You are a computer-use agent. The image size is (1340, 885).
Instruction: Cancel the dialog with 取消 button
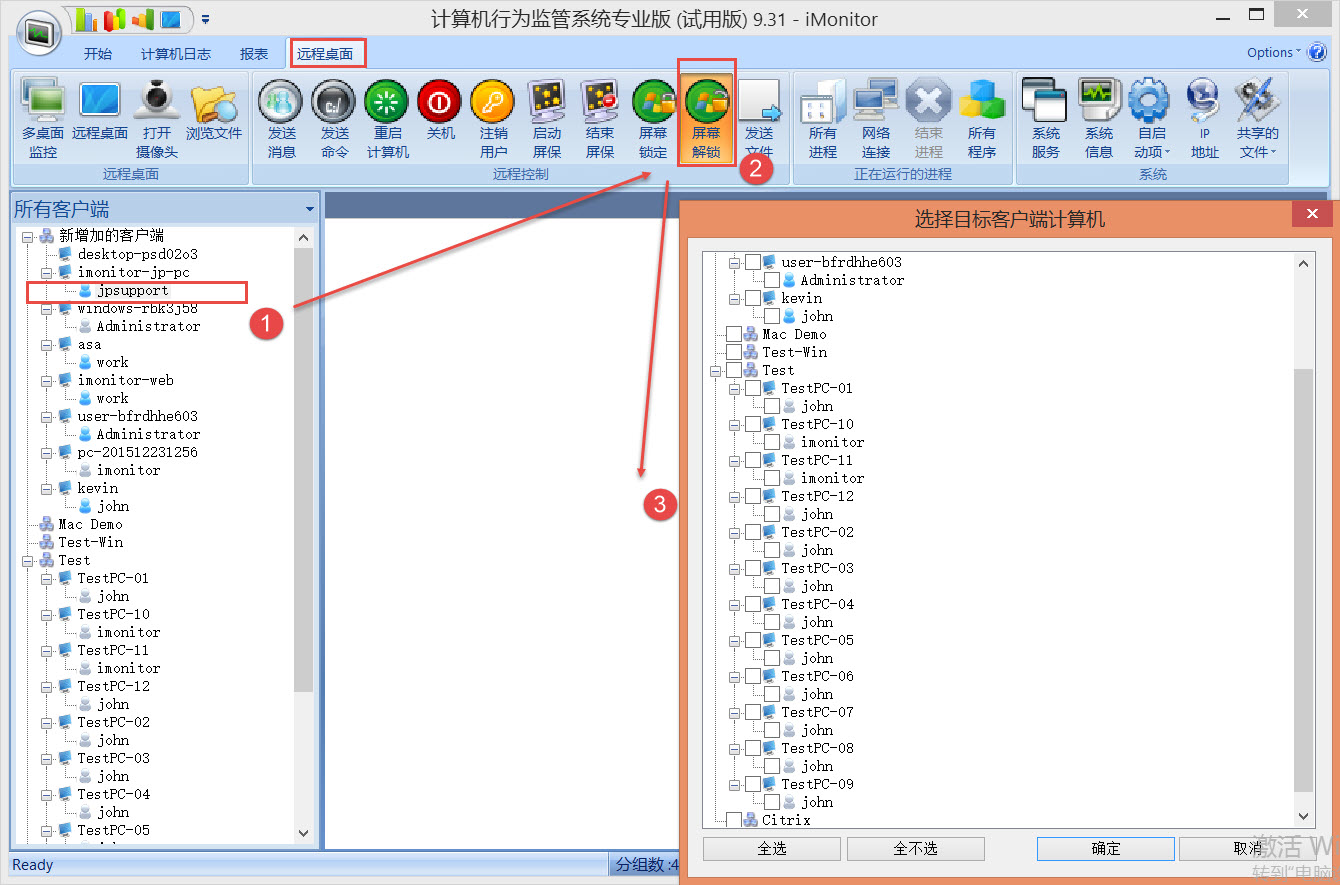[x=1248, y=848]
